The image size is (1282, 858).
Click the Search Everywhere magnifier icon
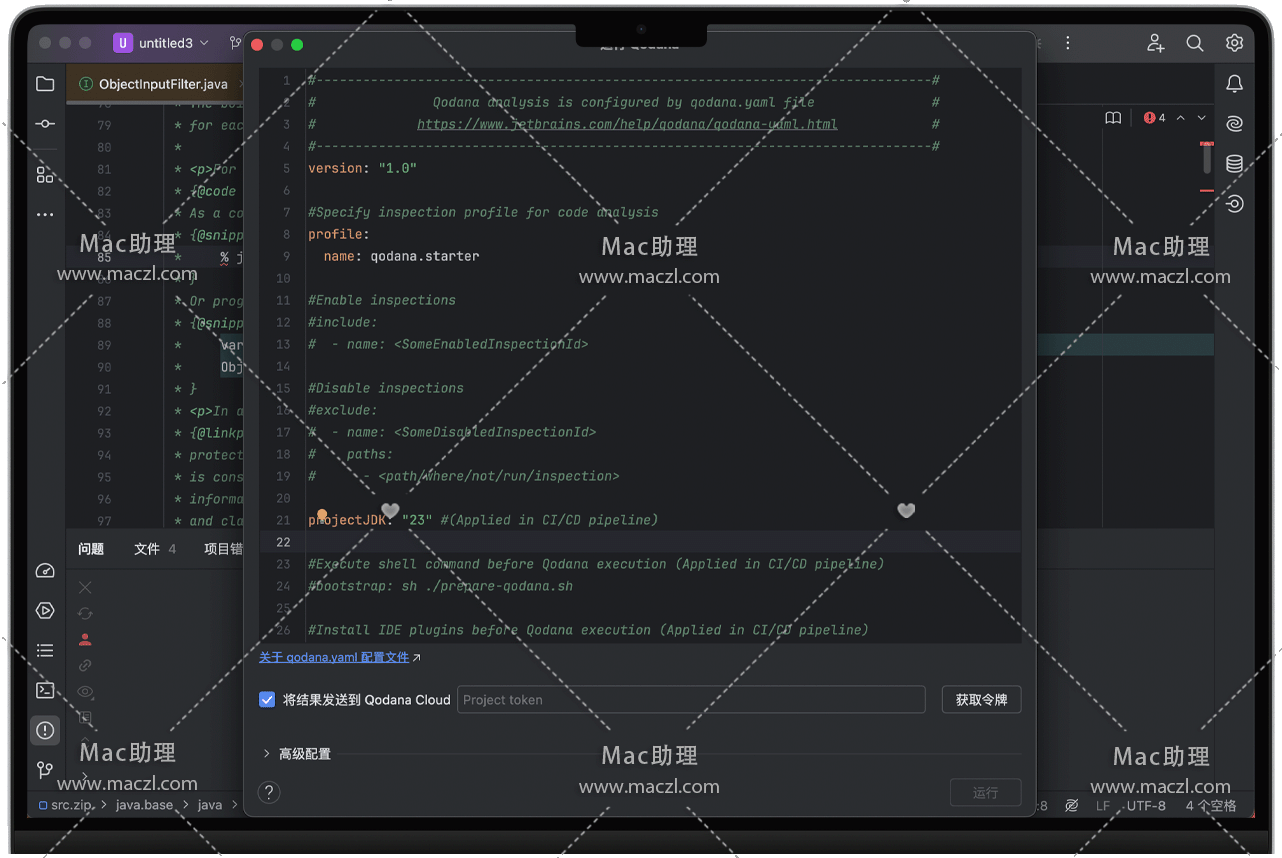click(x=1194, y=43)
